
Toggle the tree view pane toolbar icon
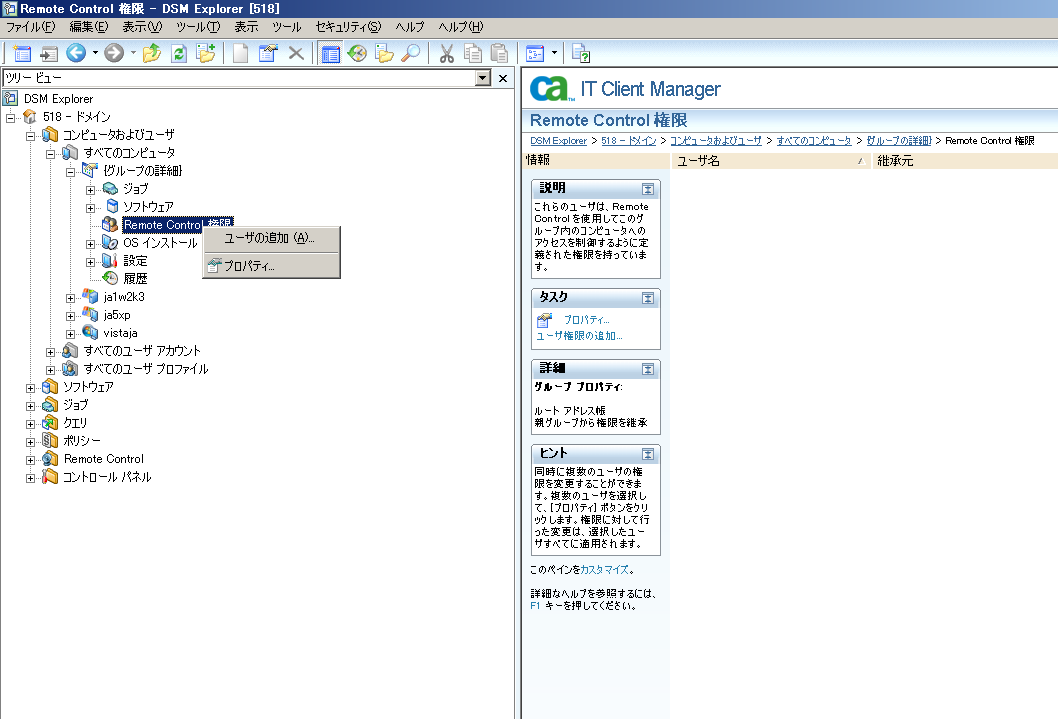click(331, 53)
